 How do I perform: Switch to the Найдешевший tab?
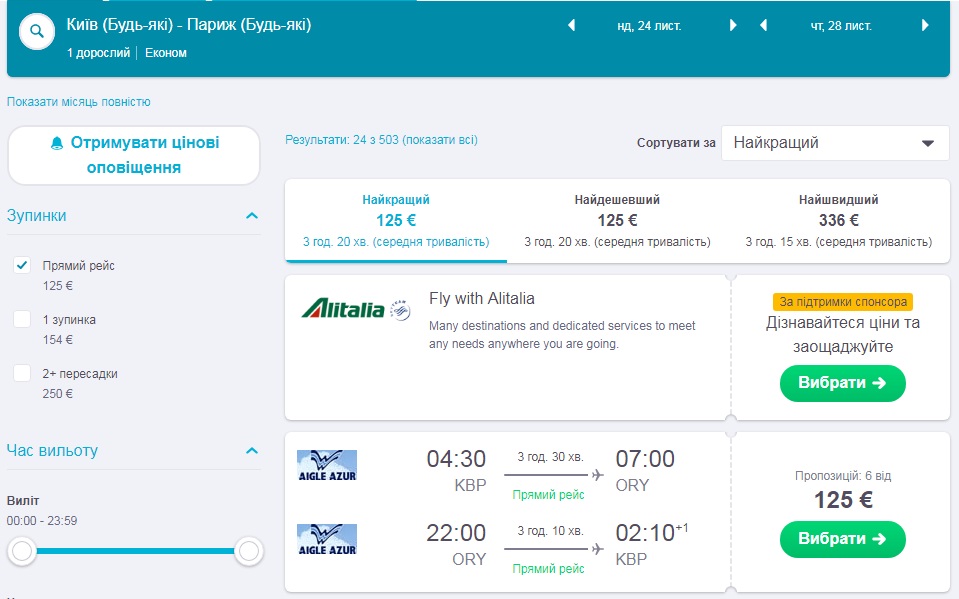click(617, 220)
